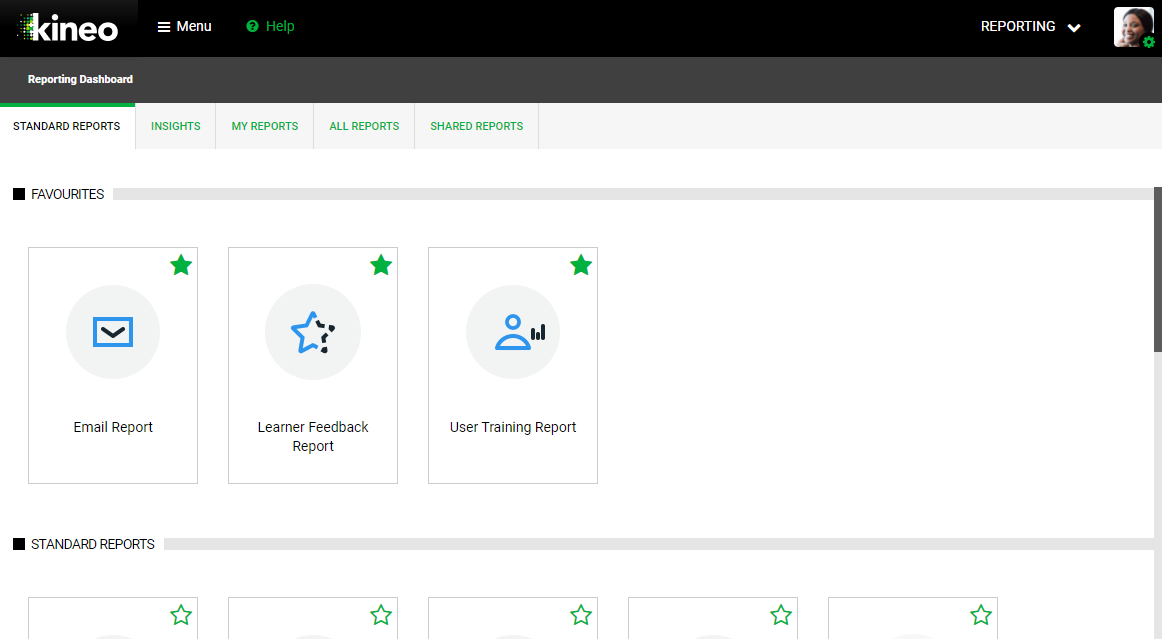
Task: Select the Standard Reports tab
Action: tap(67, 126)
